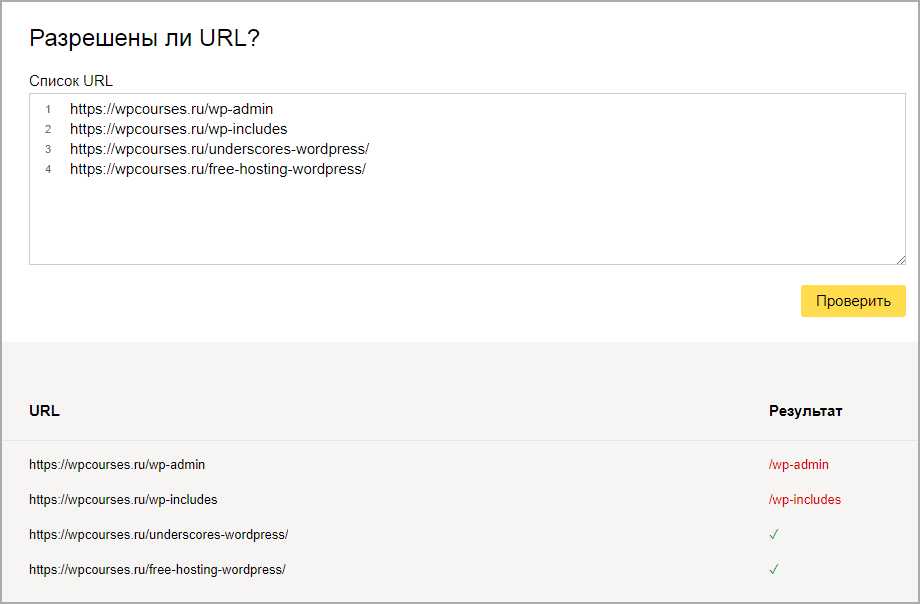Click line 1 wp-admin URL in textarea

[x=171, y=109]
